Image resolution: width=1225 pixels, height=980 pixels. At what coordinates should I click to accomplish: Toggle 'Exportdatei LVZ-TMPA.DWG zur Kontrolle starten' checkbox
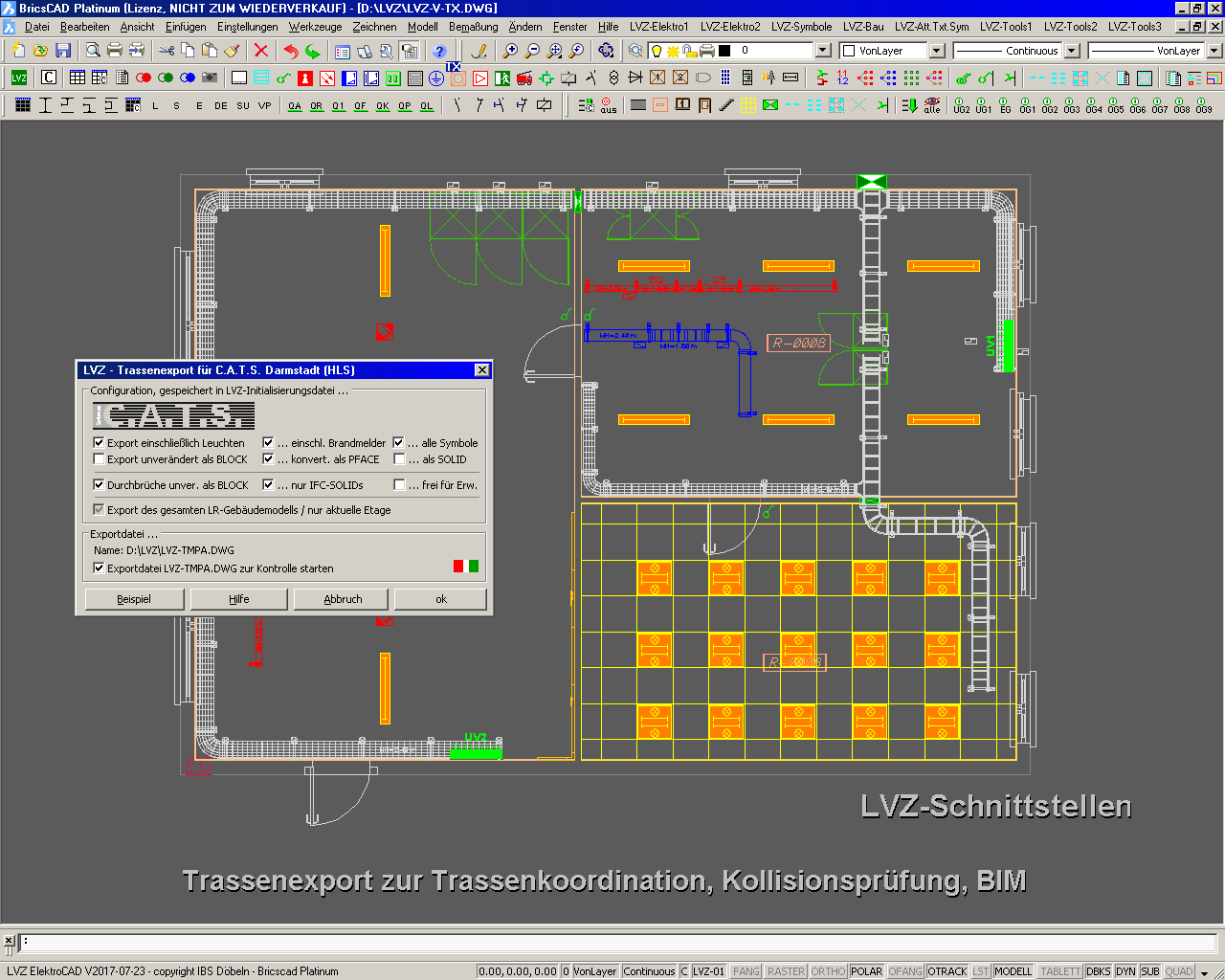pyautogui.click(x=99, y=568)
